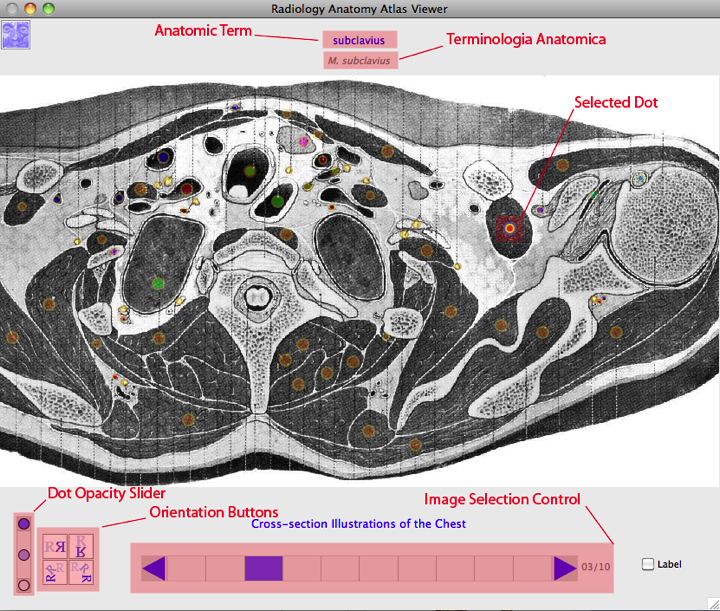
Task: Select the top-left orientation button
Action: [55, 546]
